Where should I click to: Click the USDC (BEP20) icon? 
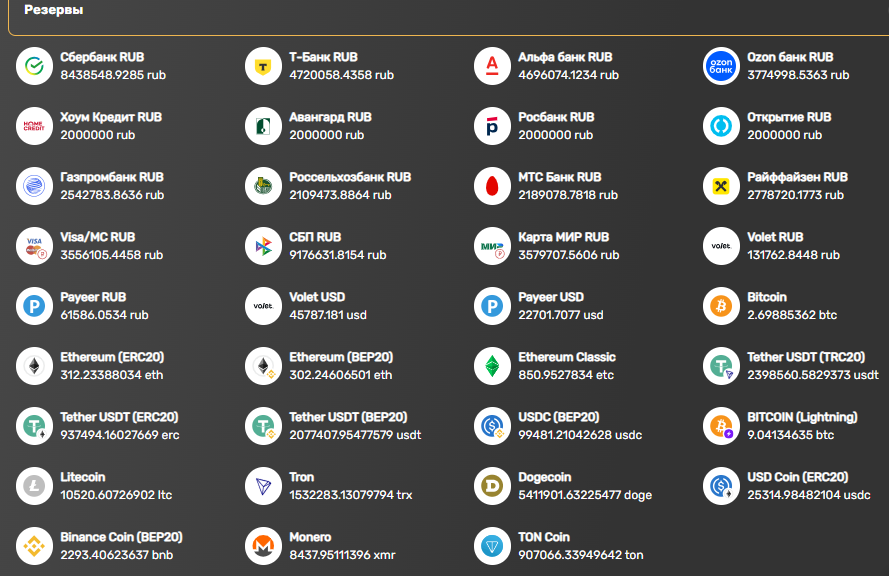(x=493, y=427)
